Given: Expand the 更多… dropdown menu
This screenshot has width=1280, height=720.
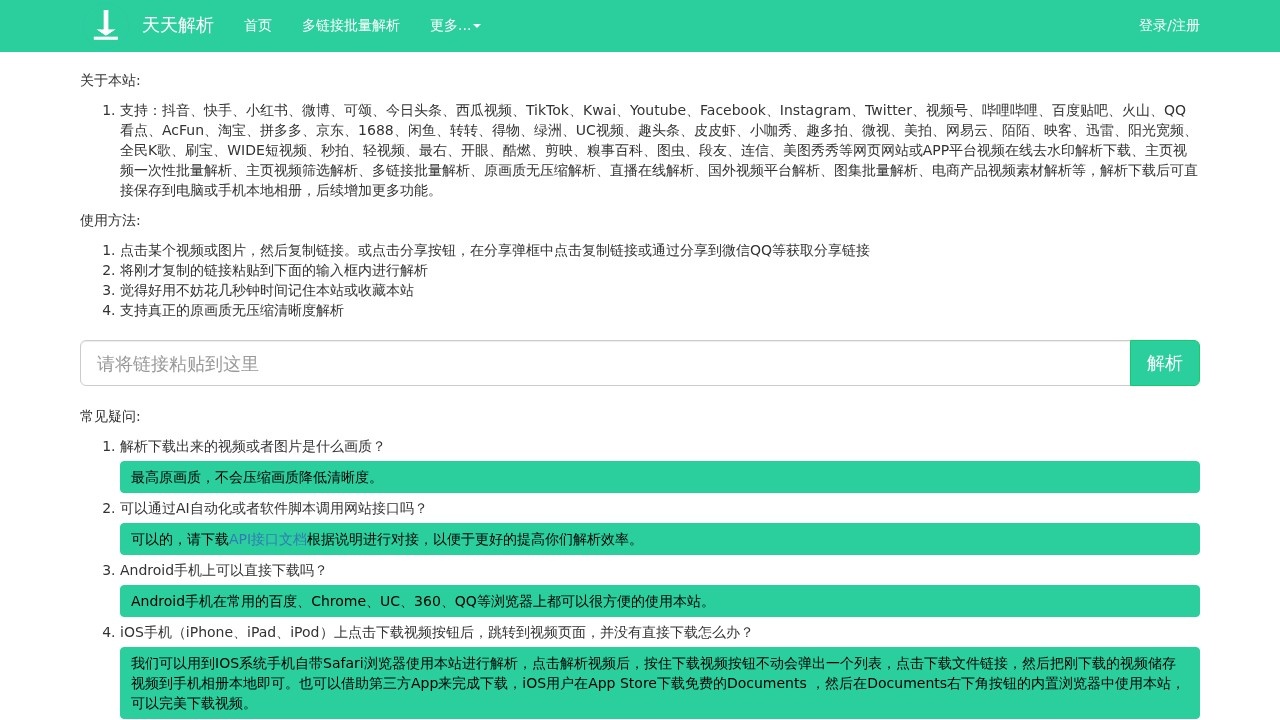Looking at the screenshot, I should click(x=455, y=26).
